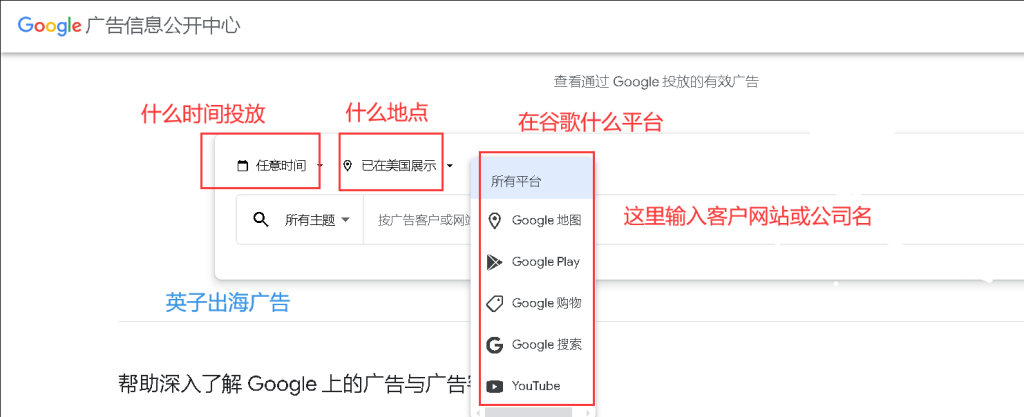The height and width of the screenshot is (417, 1024).
Task: Click the platform list horizontal scrollbar
Action: coord(528,411)
